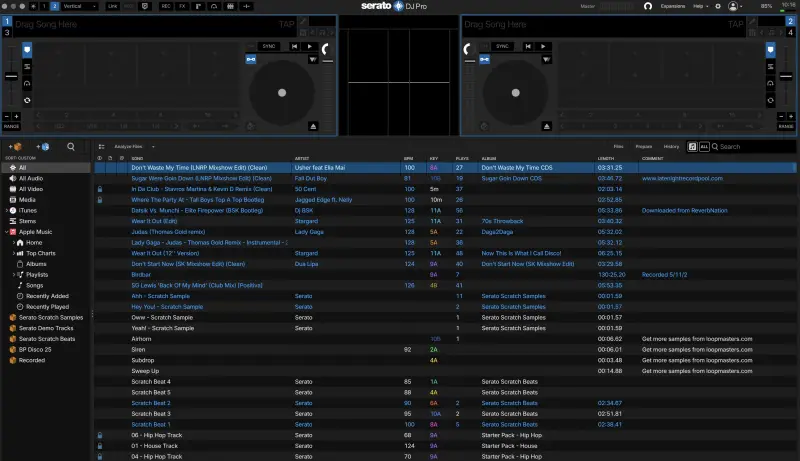The image size is (800, 461).
Task: Switch to the History tab
Action: [671, 147]
